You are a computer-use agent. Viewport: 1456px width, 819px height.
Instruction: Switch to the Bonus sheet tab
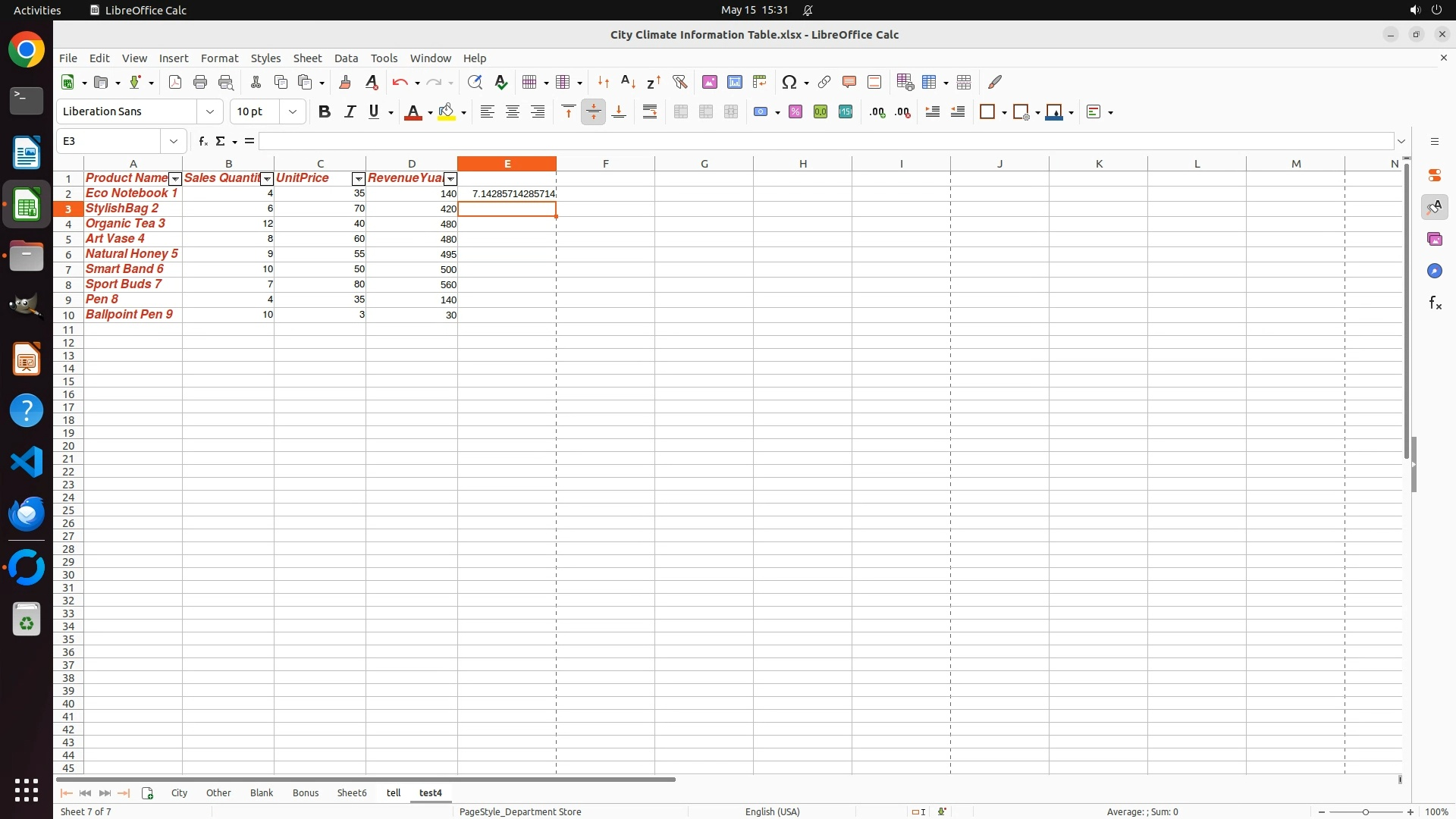point(306,792)
